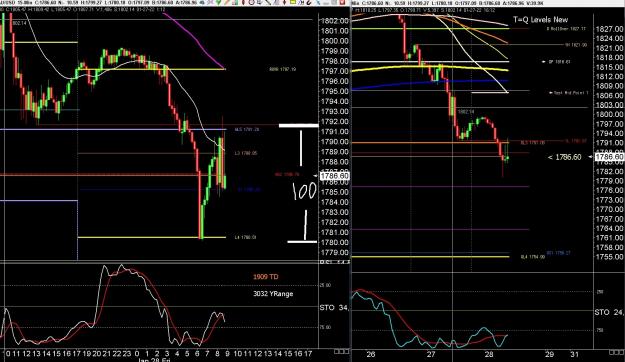Click hour '23' on left time axis
The image size is (625, 362).
127,353
